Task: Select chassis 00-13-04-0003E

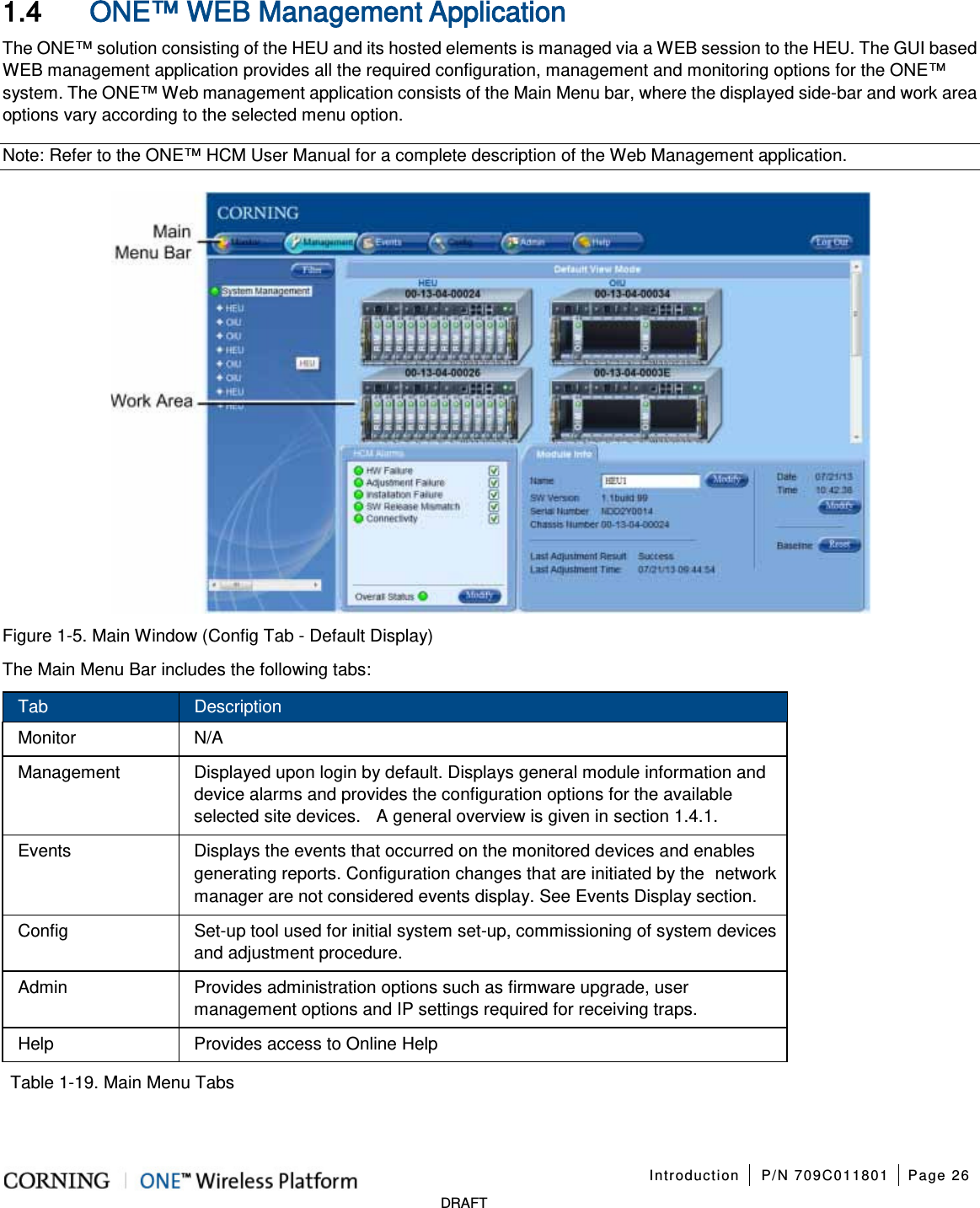Action: coord(636,405)
